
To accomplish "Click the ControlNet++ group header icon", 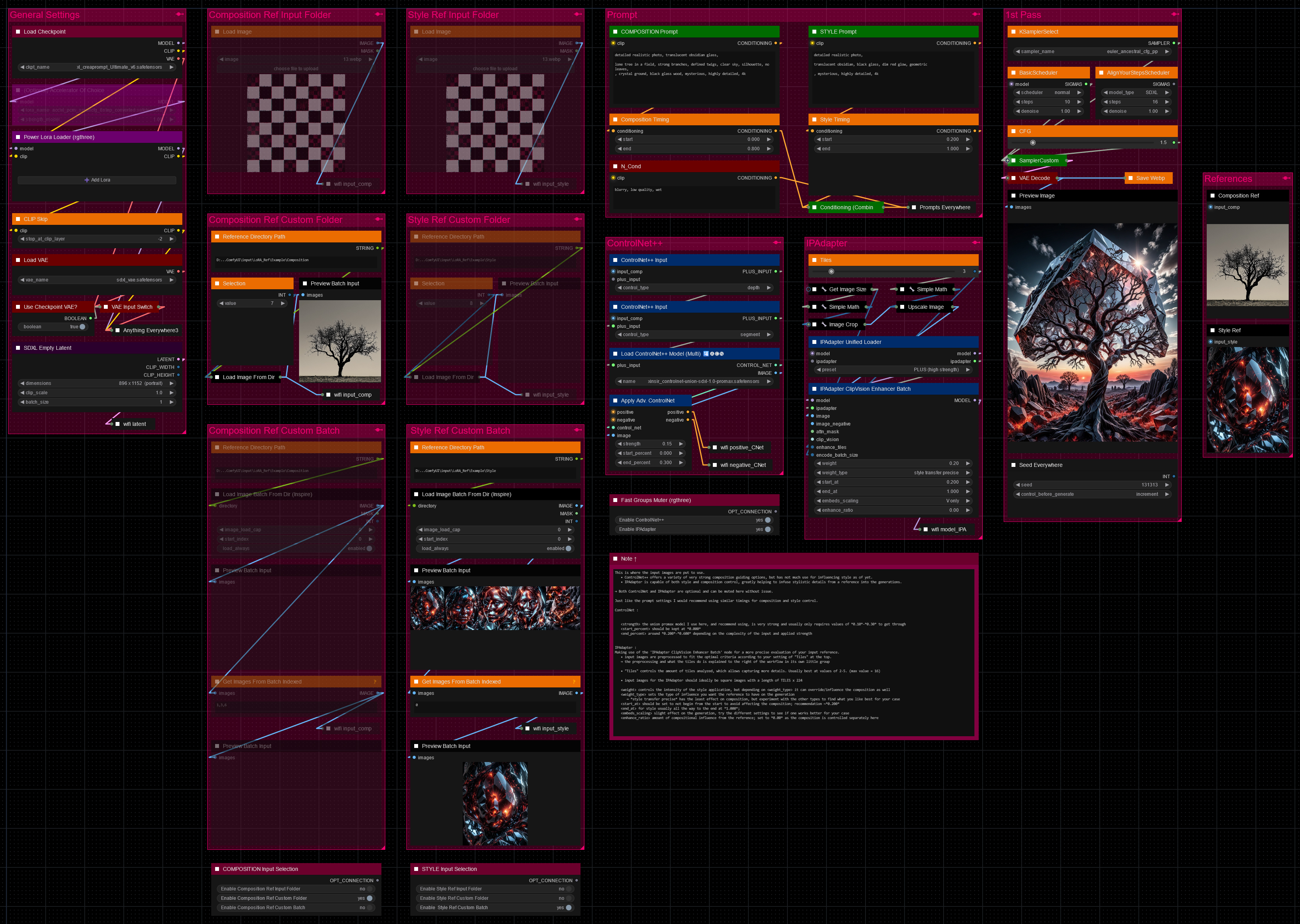I will coord(776,243).
